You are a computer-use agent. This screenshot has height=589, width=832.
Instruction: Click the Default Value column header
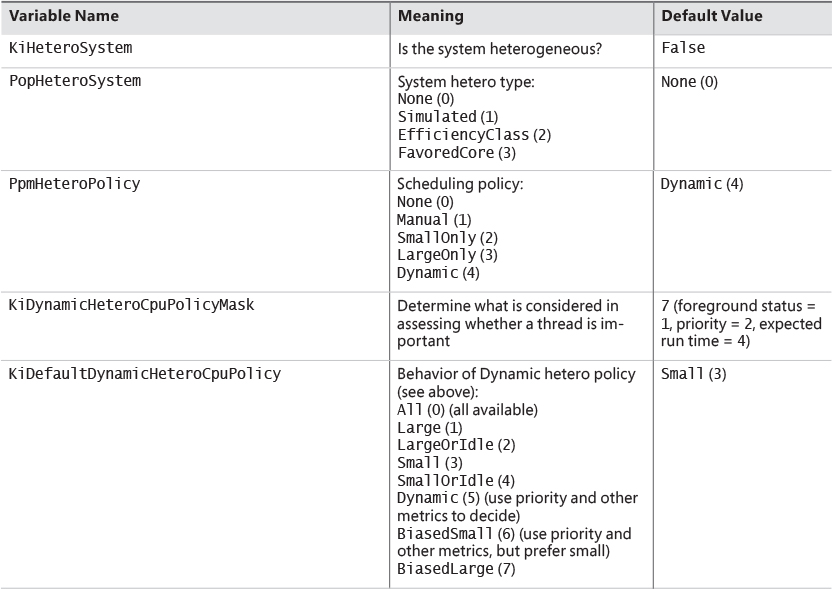point(711,16)
